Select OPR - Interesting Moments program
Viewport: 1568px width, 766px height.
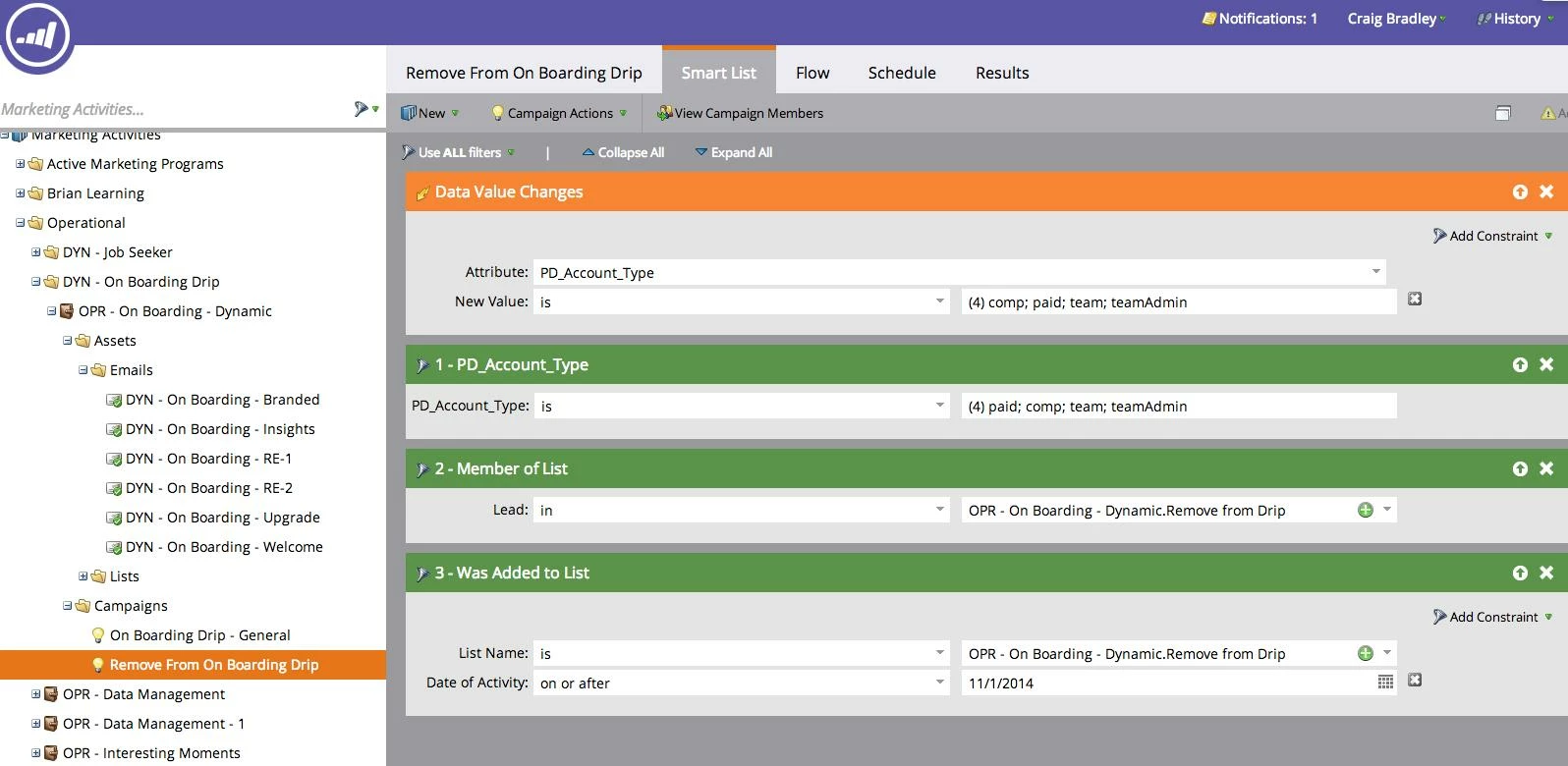point(141,753)
